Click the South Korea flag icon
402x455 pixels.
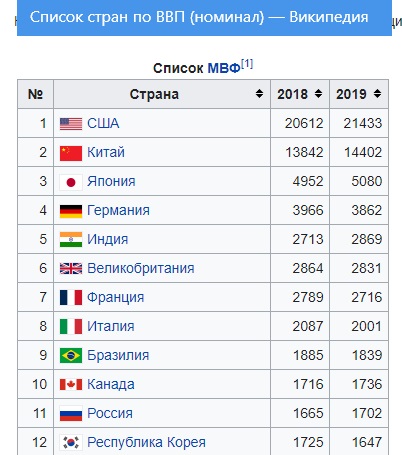(71, 442)
